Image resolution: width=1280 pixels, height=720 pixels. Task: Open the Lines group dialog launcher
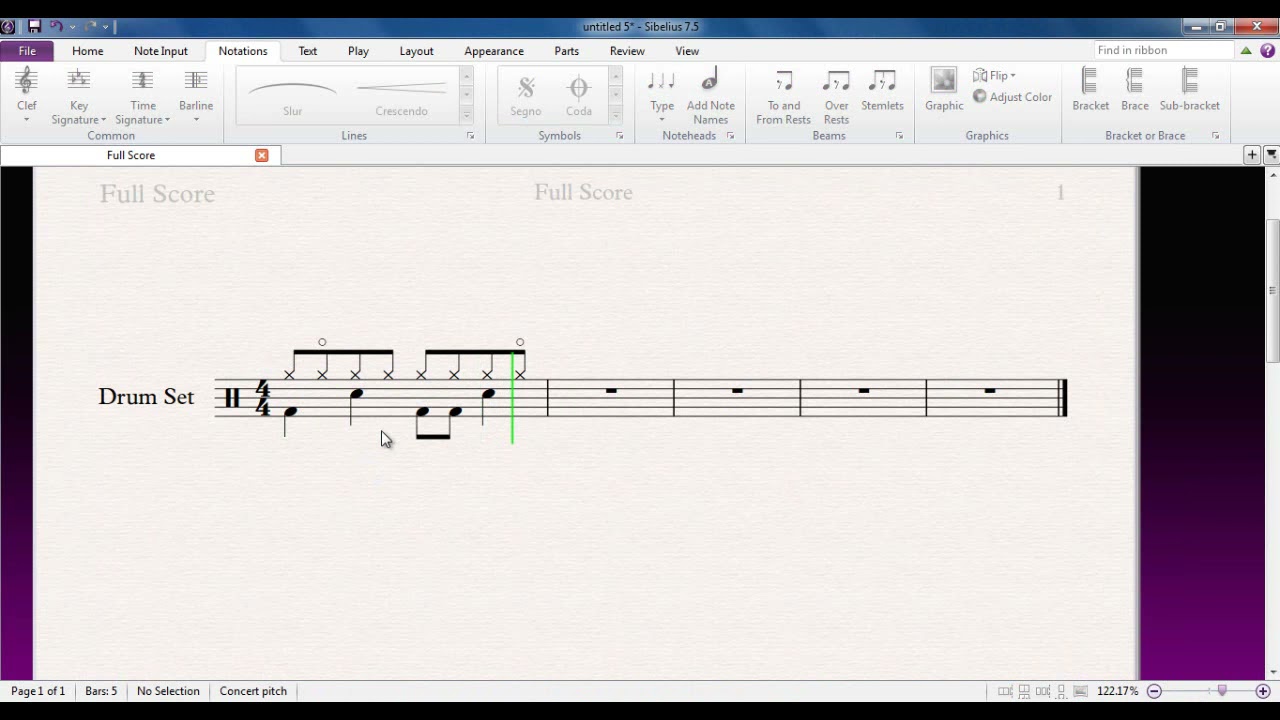click(470, 136)
